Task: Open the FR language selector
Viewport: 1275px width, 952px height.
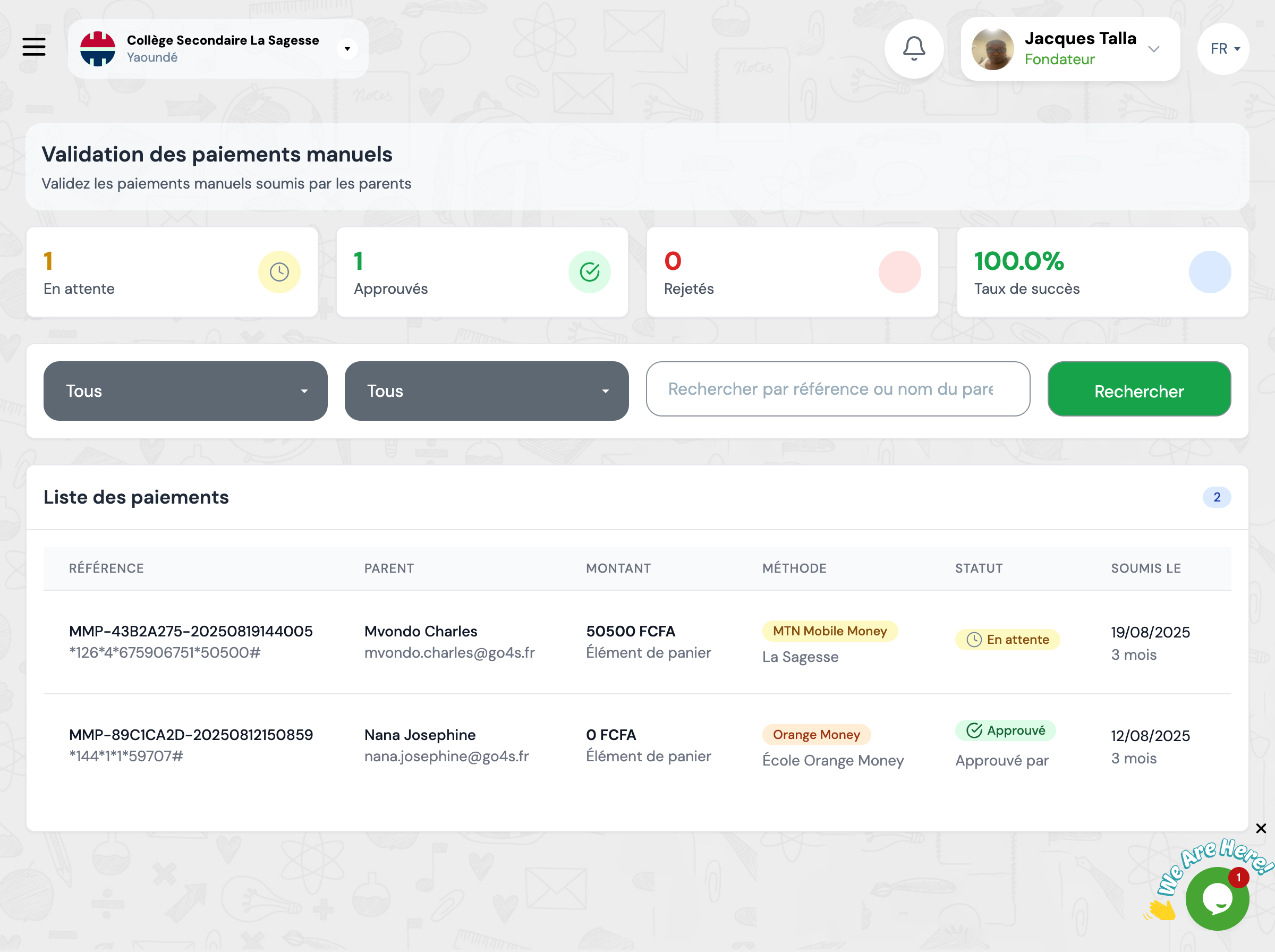Action: (1222, 48)
